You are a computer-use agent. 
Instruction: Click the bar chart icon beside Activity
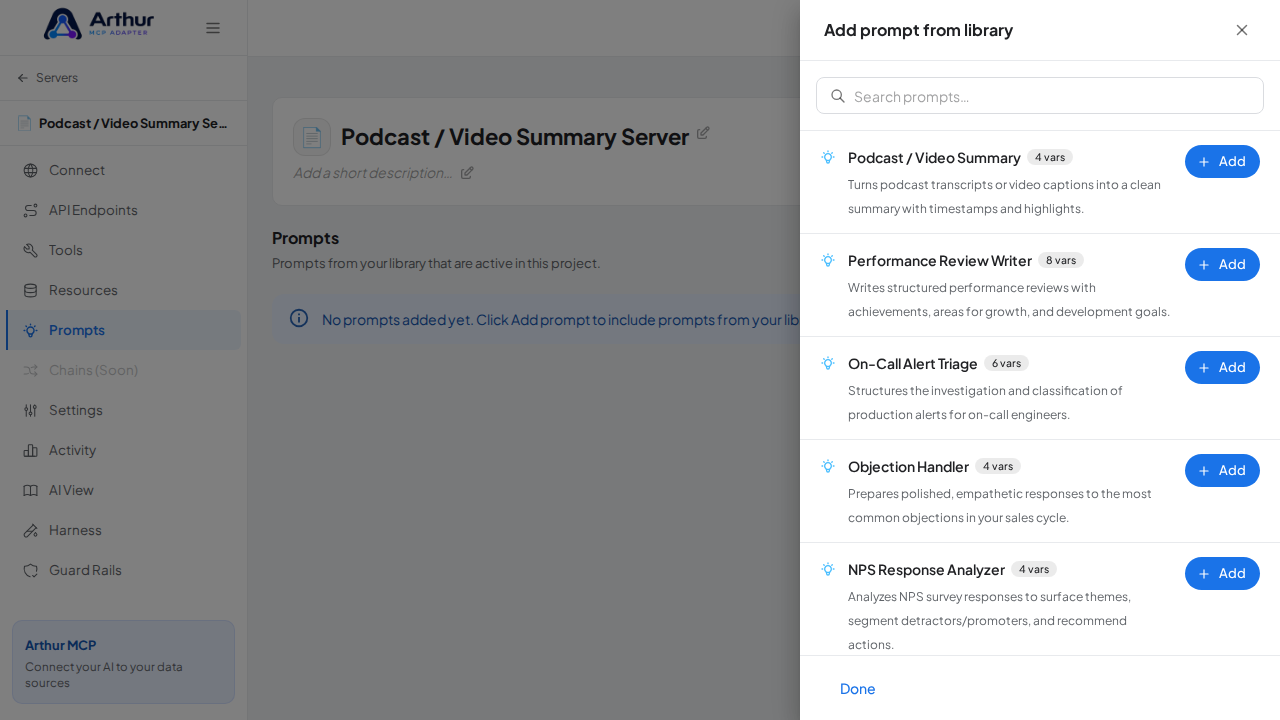click(x=30, y=450)
